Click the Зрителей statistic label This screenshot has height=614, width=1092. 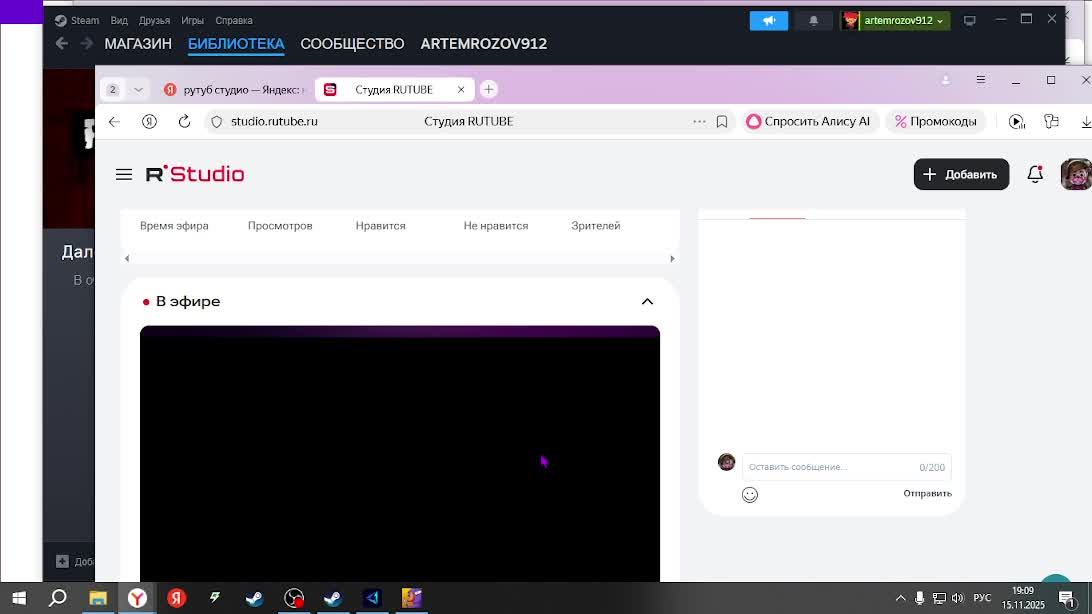point(595,226)
